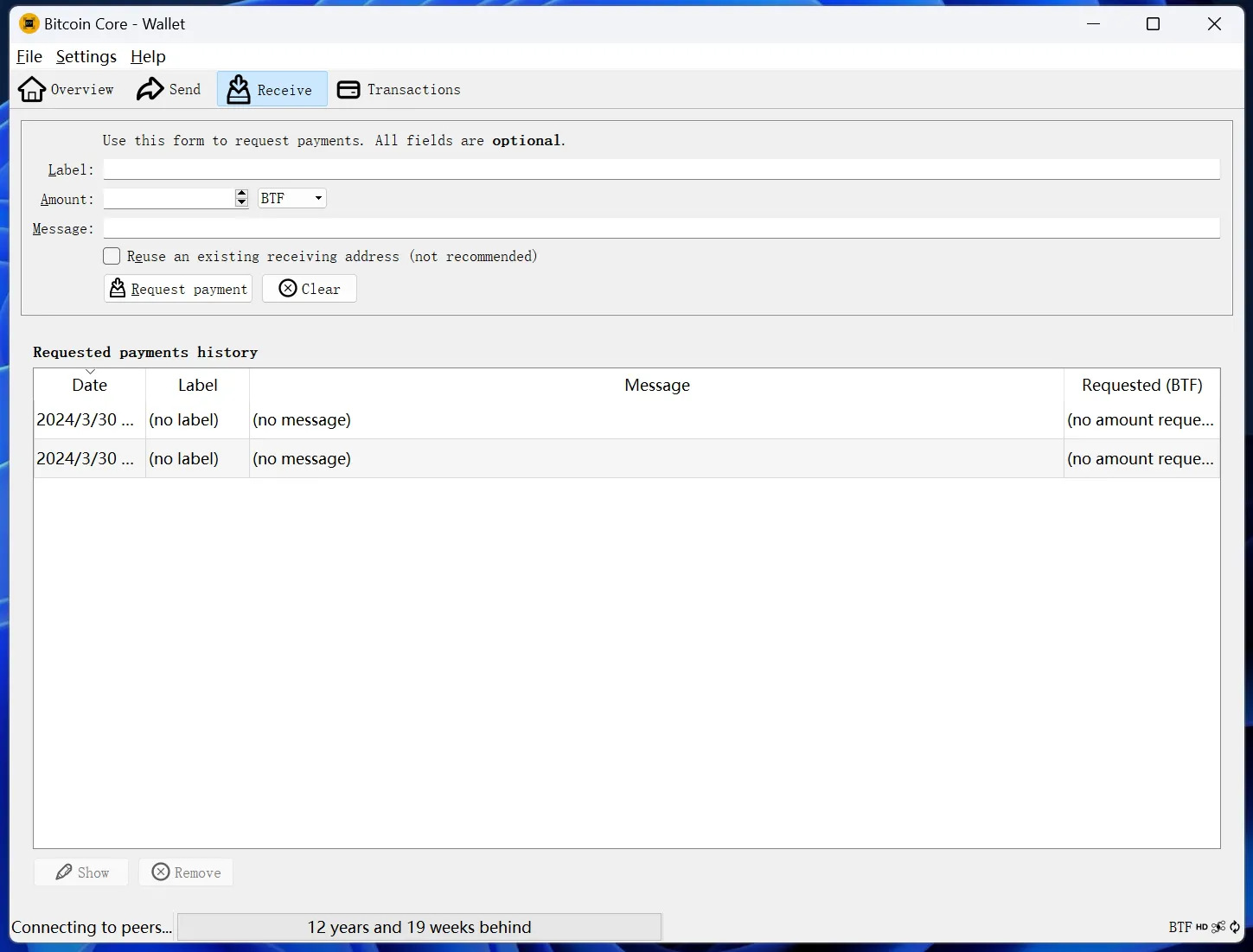This screenshot has height=952, width=1253.
Task: Clear the request form
Action: pos(310,289)
